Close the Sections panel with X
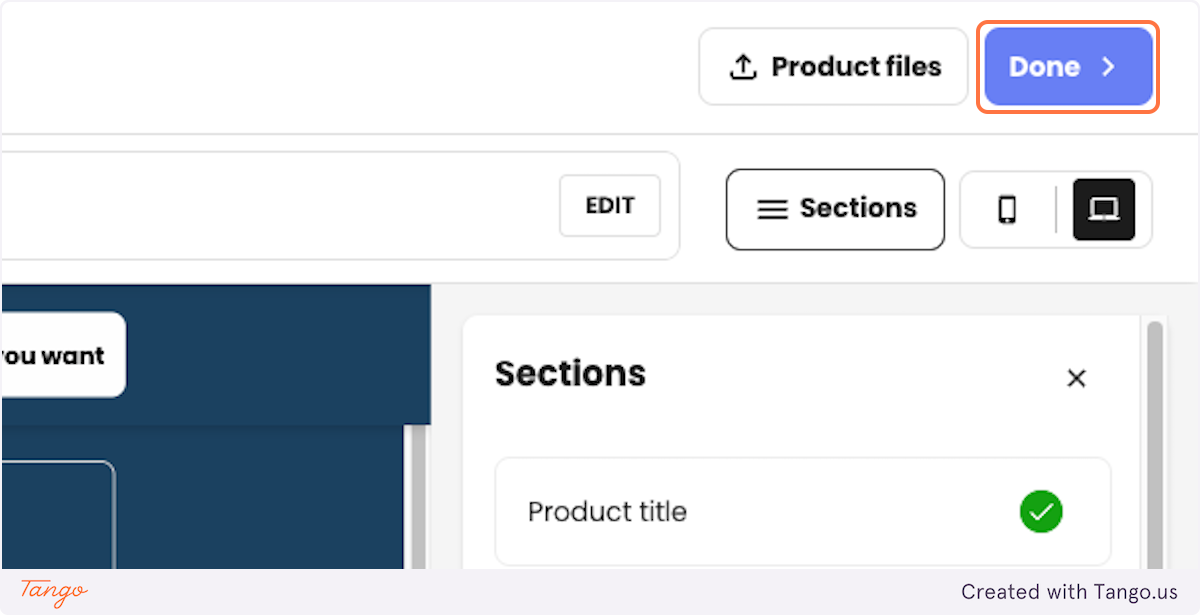1200x615 pixels. (x=1076, y=378)
